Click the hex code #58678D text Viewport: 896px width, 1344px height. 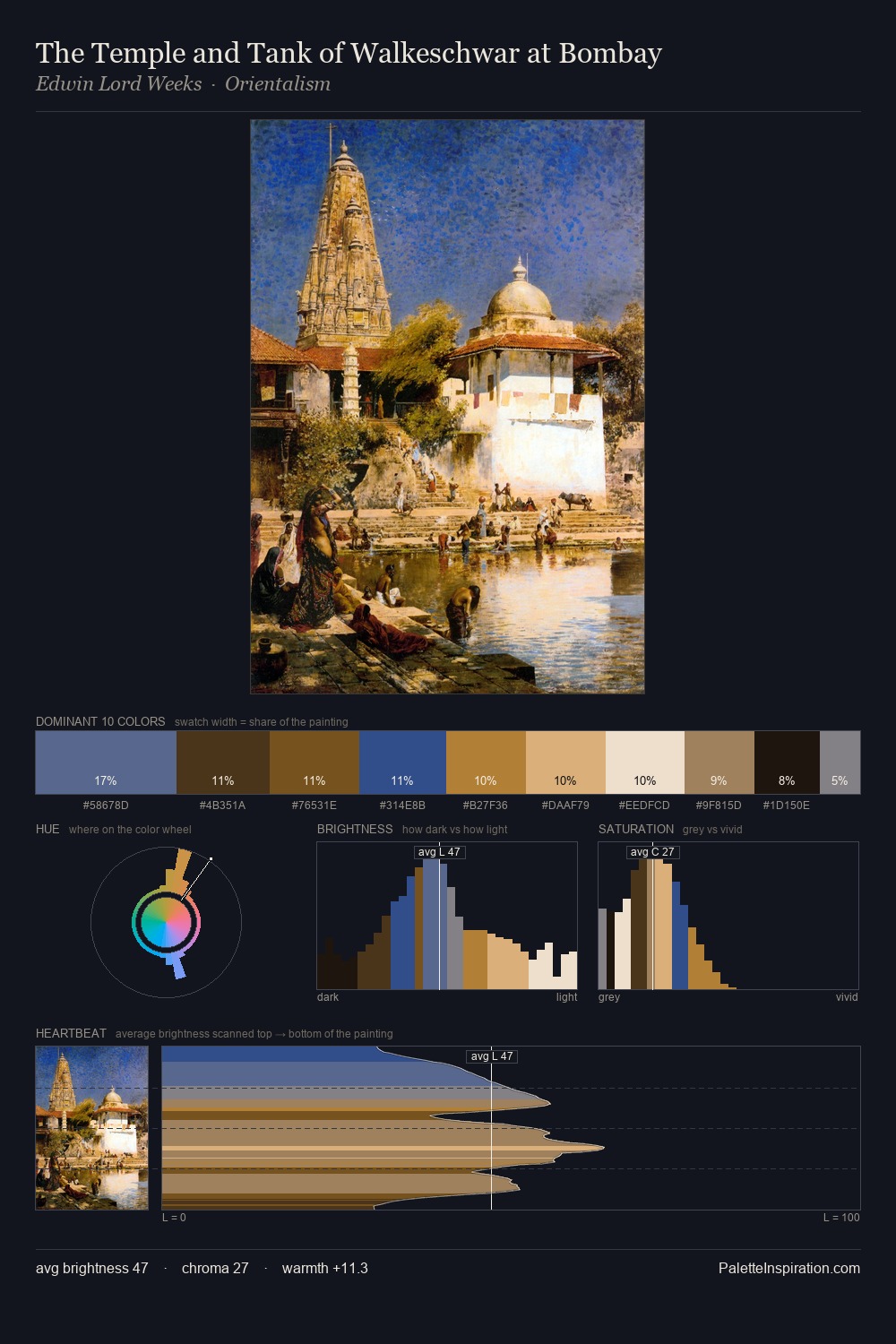point(106,806)
